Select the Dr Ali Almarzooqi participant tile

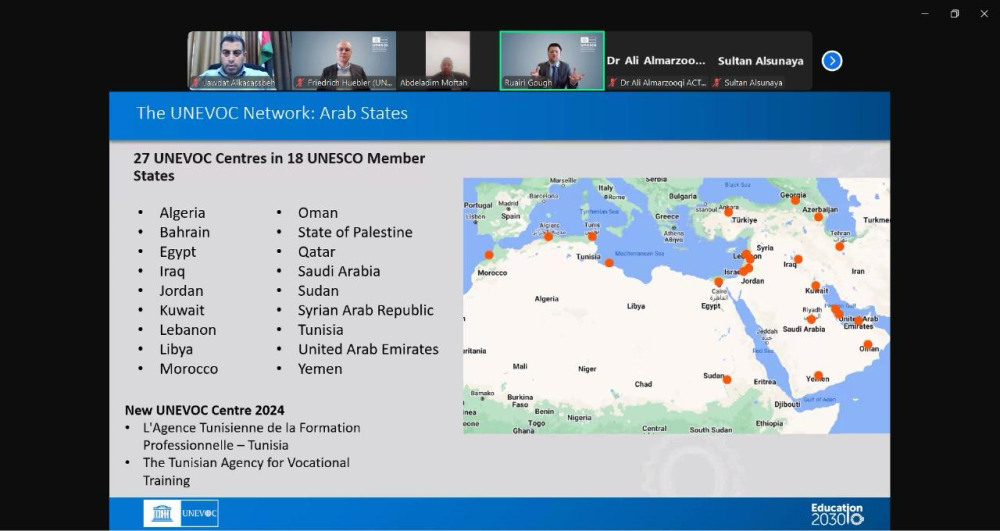(x=656, y=60)
